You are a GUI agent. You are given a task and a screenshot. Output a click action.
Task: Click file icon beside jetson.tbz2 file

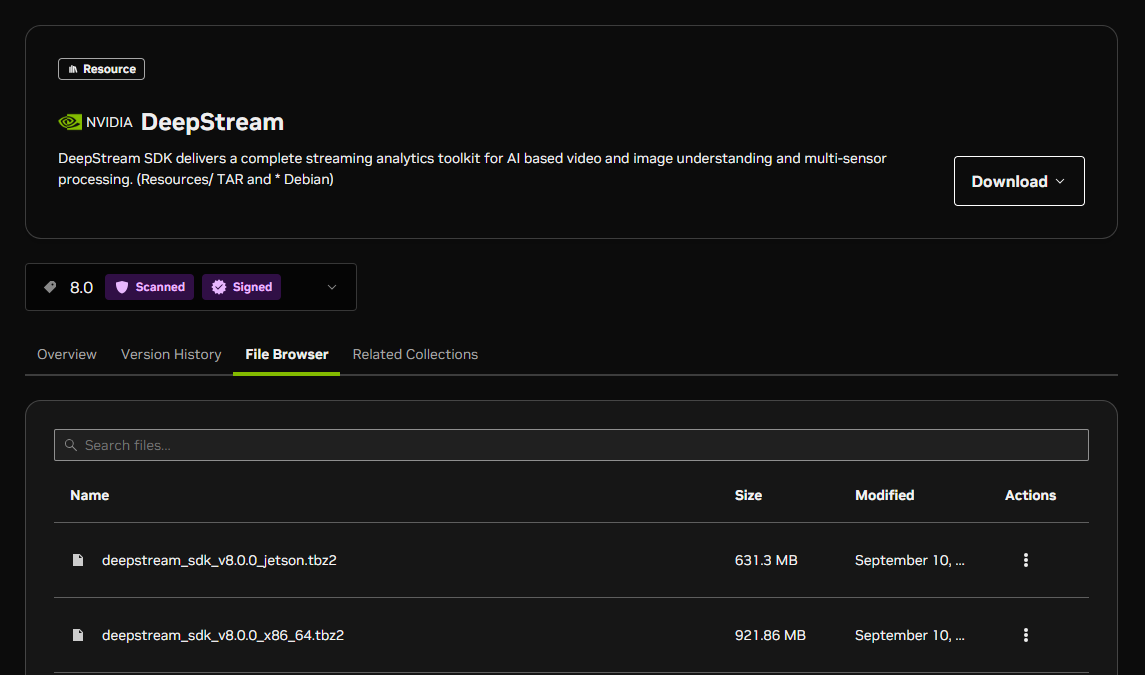pyautogui.click(x=78, y=560)
